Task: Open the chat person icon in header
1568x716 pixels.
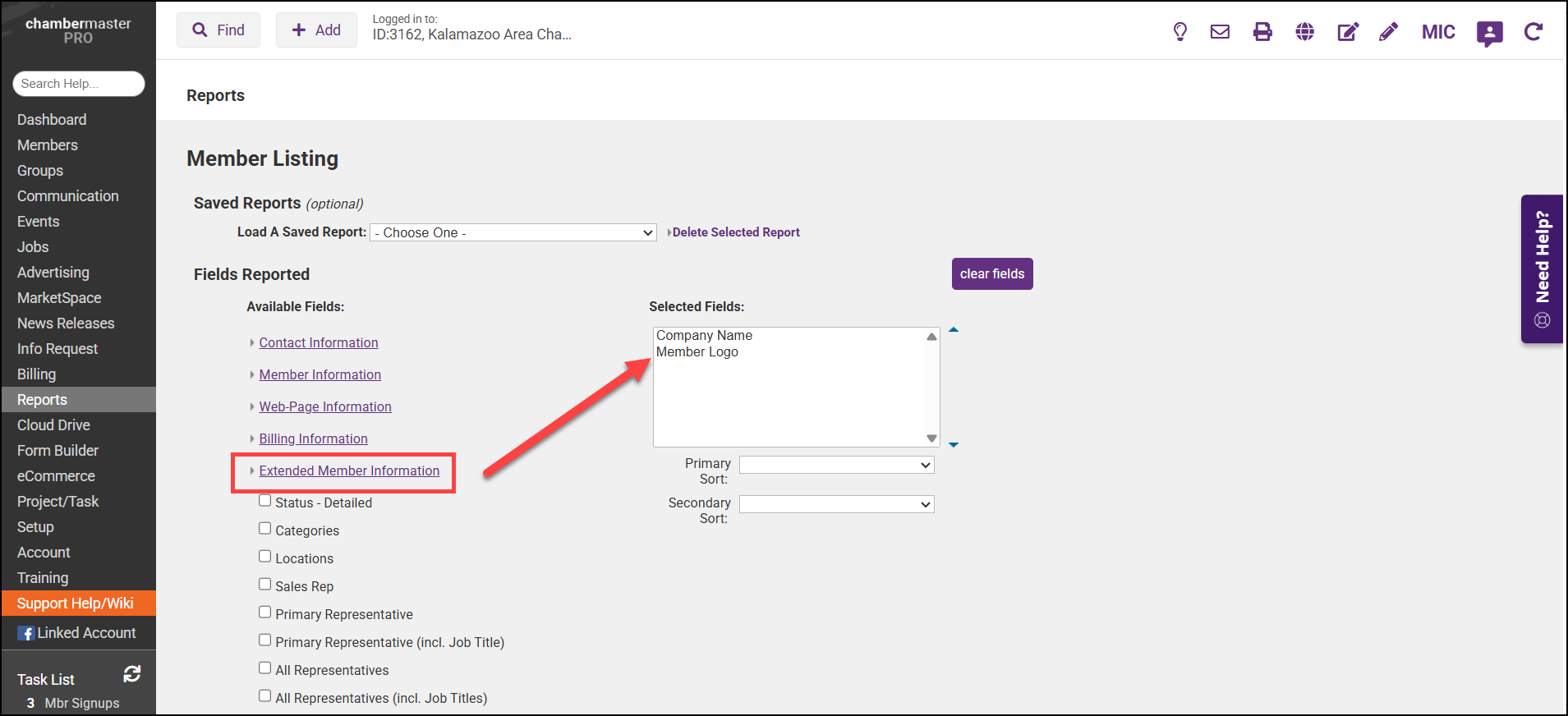Action: [1489, 33]
